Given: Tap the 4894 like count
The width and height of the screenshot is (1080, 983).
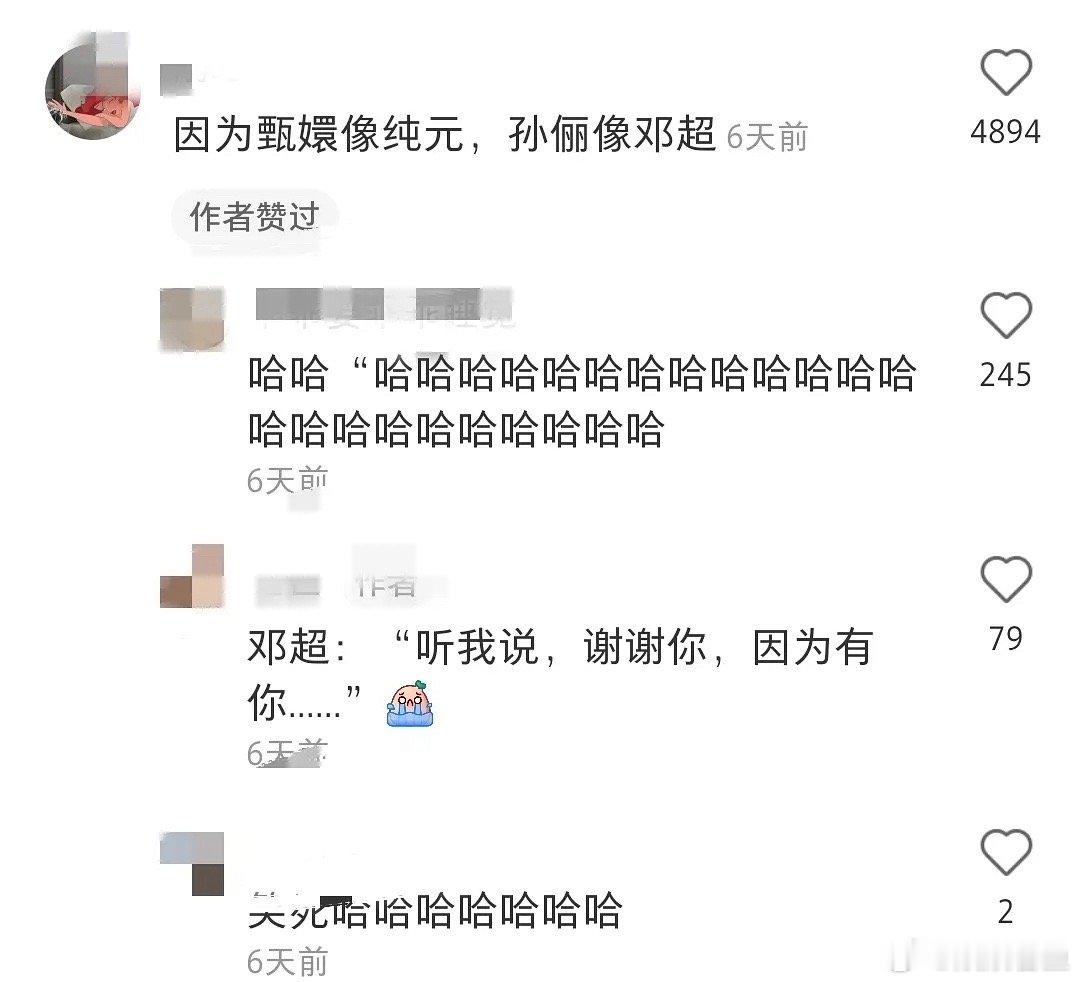Looking at the screenshot, I should 1006,132.
